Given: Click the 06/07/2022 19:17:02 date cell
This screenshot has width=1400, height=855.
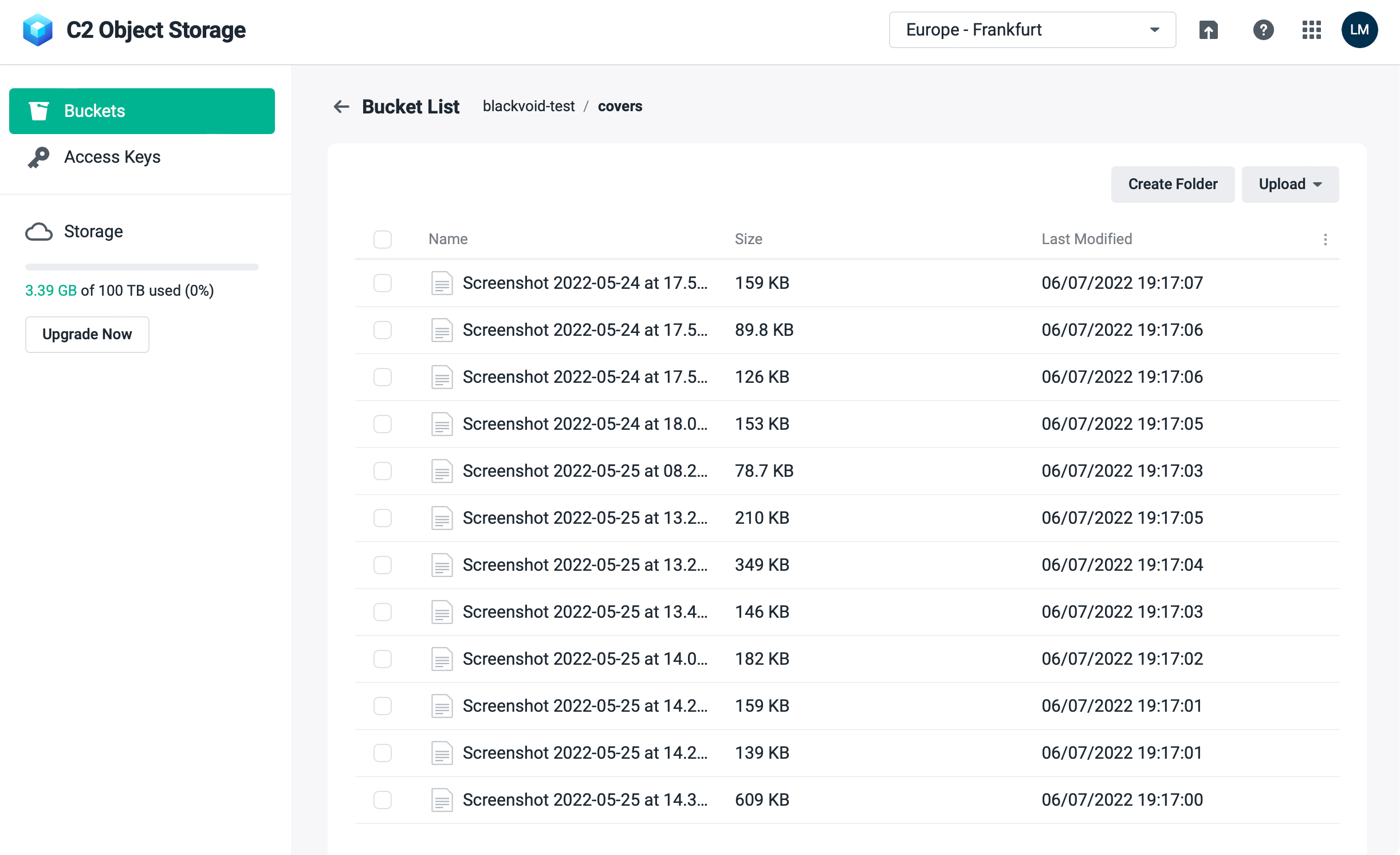Looking at the screenshot, I should (1122, 659).
